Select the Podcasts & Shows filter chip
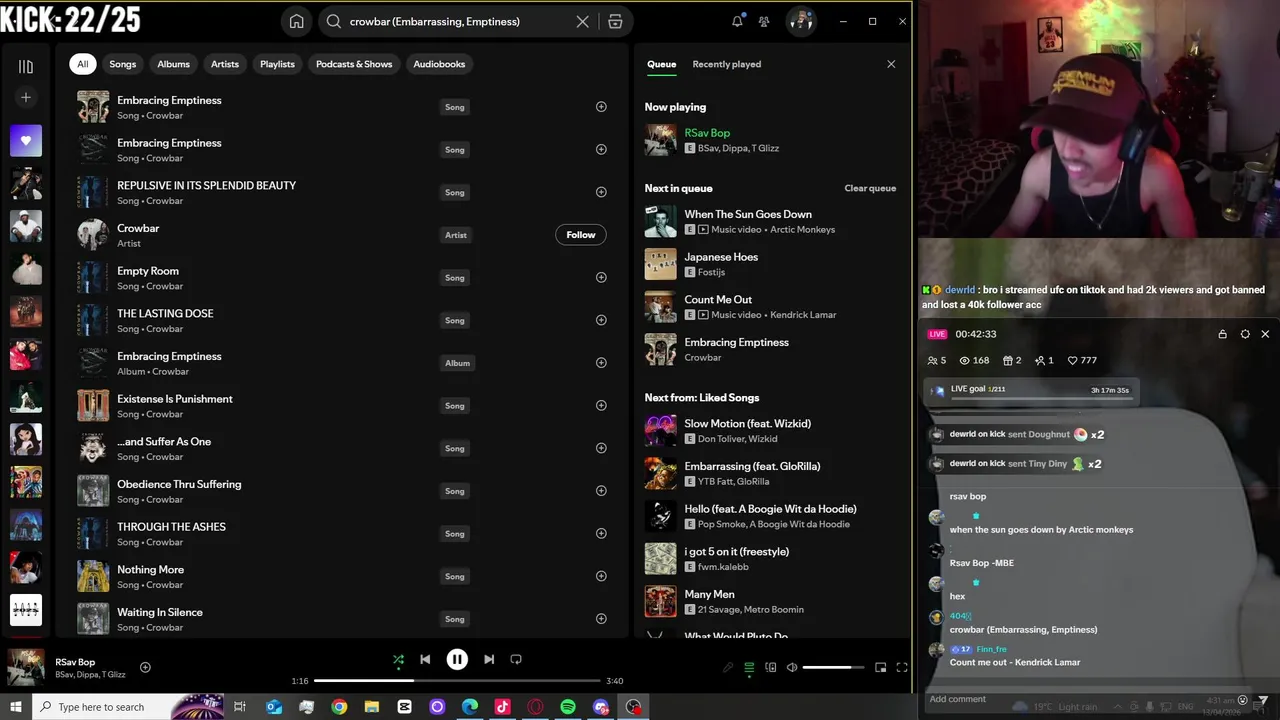The width and height of the screenshot is (1280, 720). click(x=354, y=64)
